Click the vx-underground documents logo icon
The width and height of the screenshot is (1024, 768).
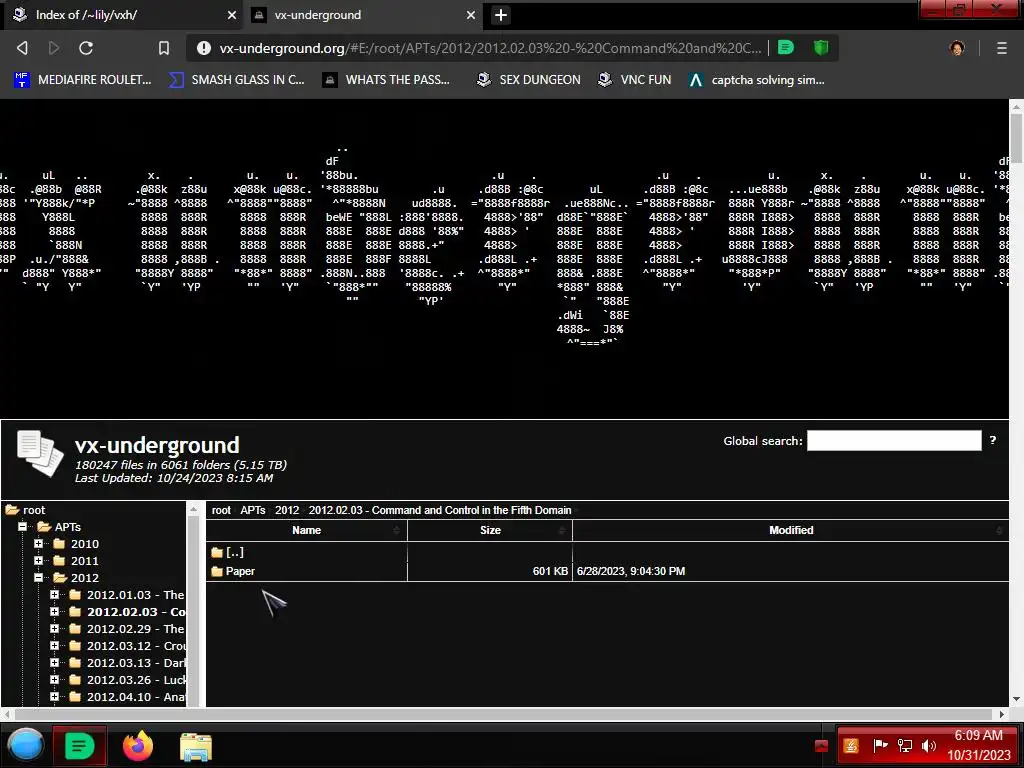(40, 453)
